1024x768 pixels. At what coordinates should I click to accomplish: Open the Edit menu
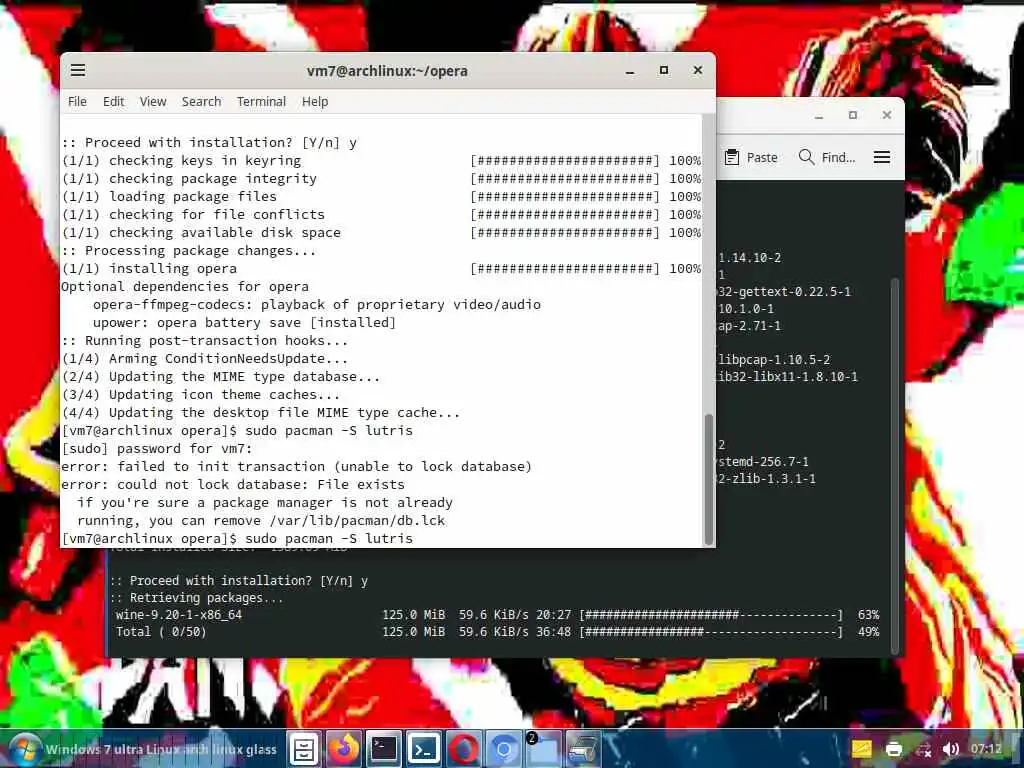point(113,101)
